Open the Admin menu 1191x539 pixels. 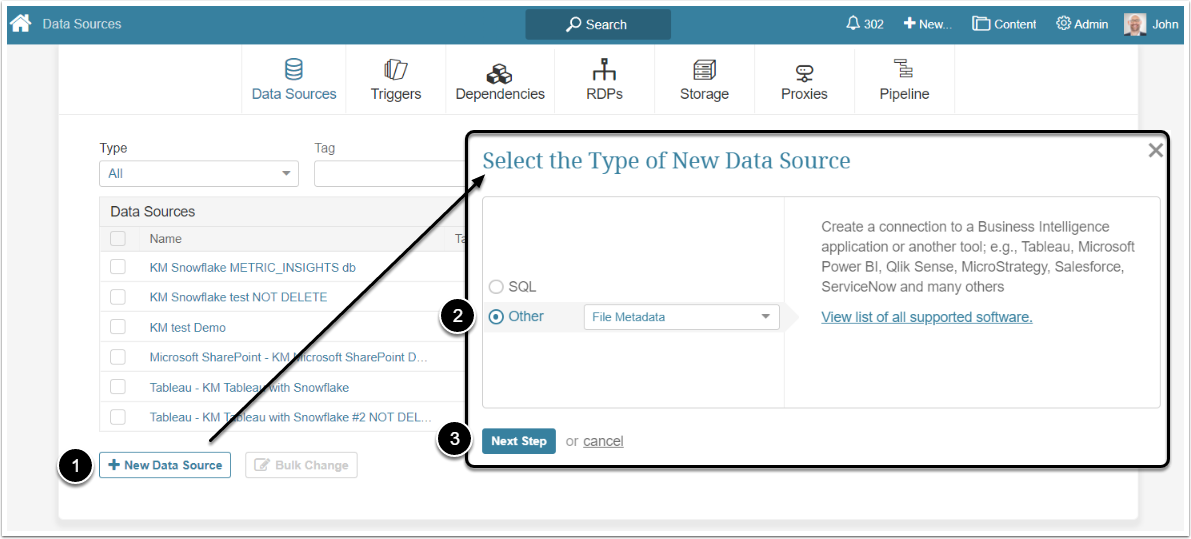1082,24
